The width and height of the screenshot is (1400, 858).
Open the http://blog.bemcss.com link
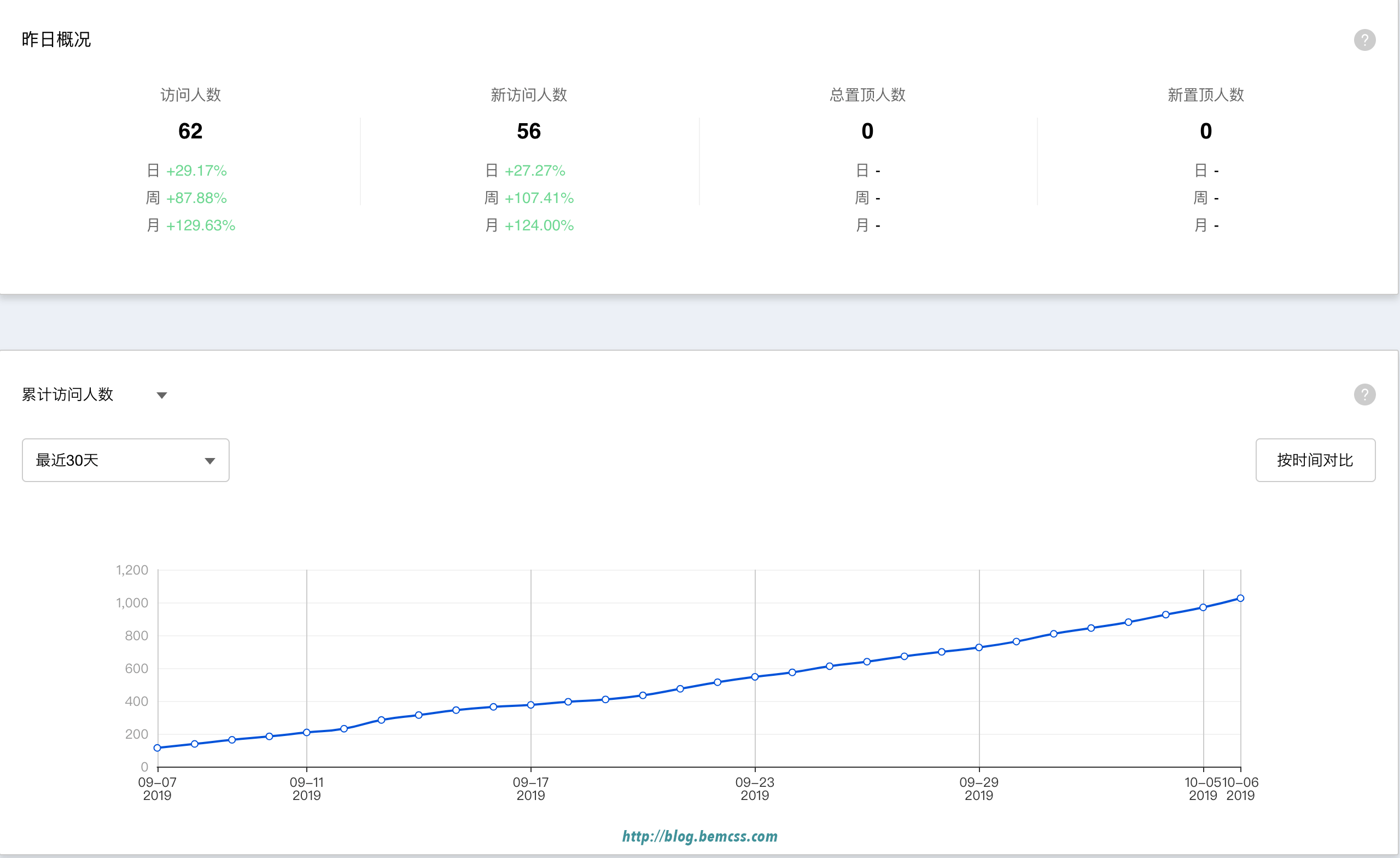(x=700, y=836)
